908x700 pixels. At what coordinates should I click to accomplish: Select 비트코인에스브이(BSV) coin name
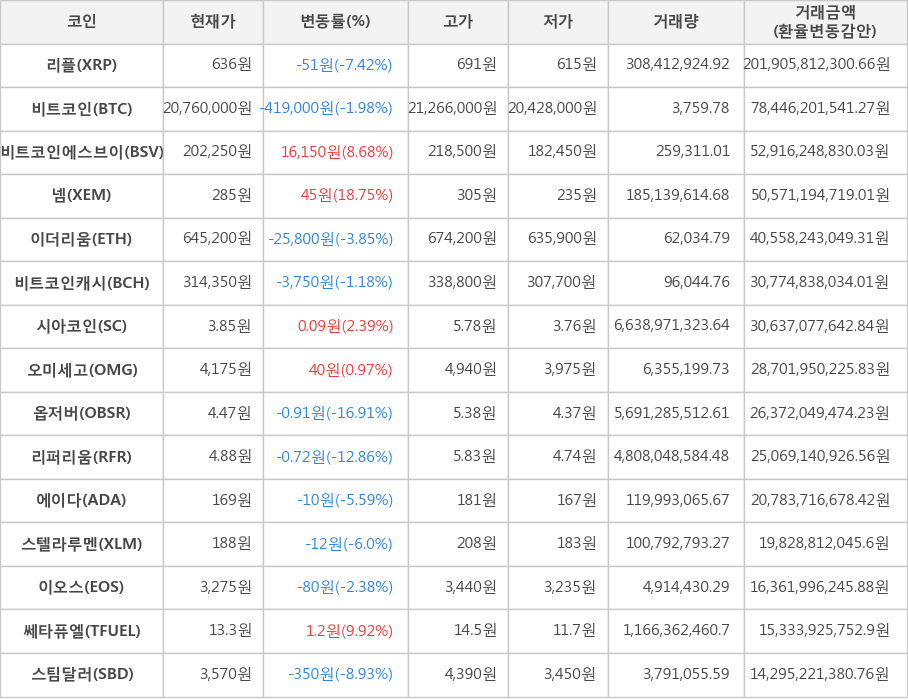point(82,152)
